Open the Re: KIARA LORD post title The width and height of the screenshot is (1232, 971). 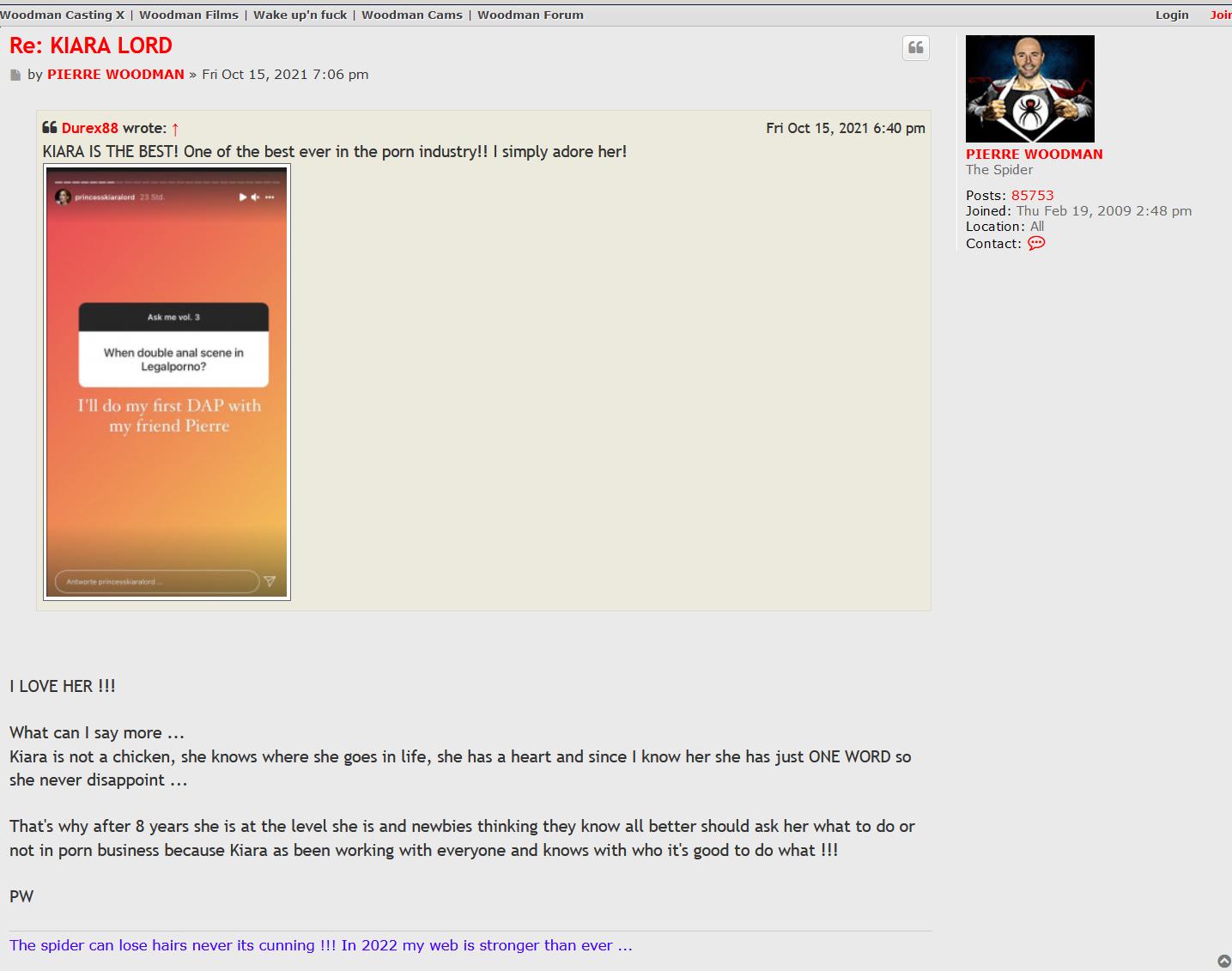(x=91, y=46)
